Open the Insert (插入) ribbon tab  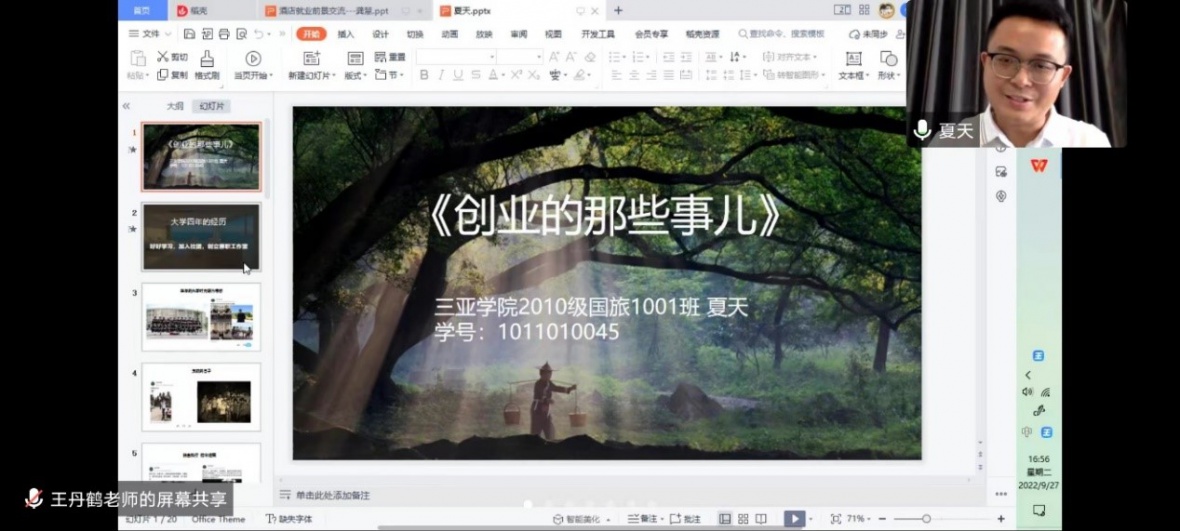click(346, 34)
